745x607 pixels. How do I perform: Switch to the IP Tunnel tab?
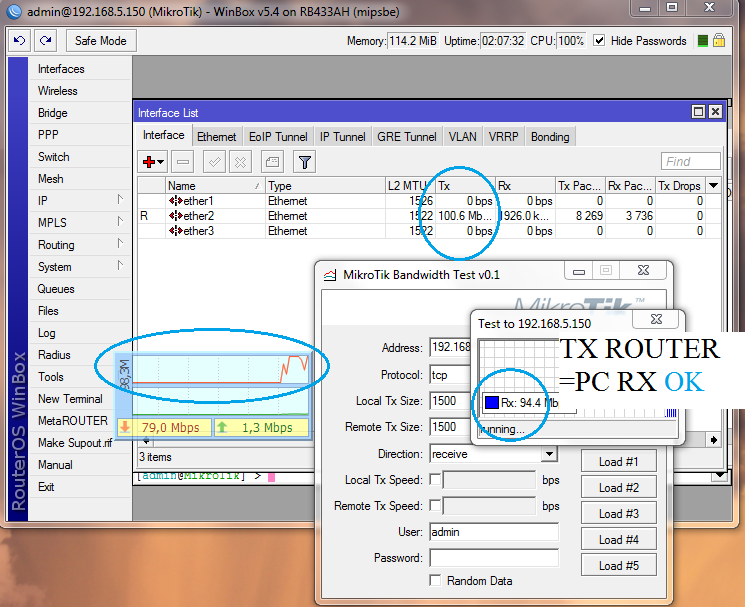343,137
